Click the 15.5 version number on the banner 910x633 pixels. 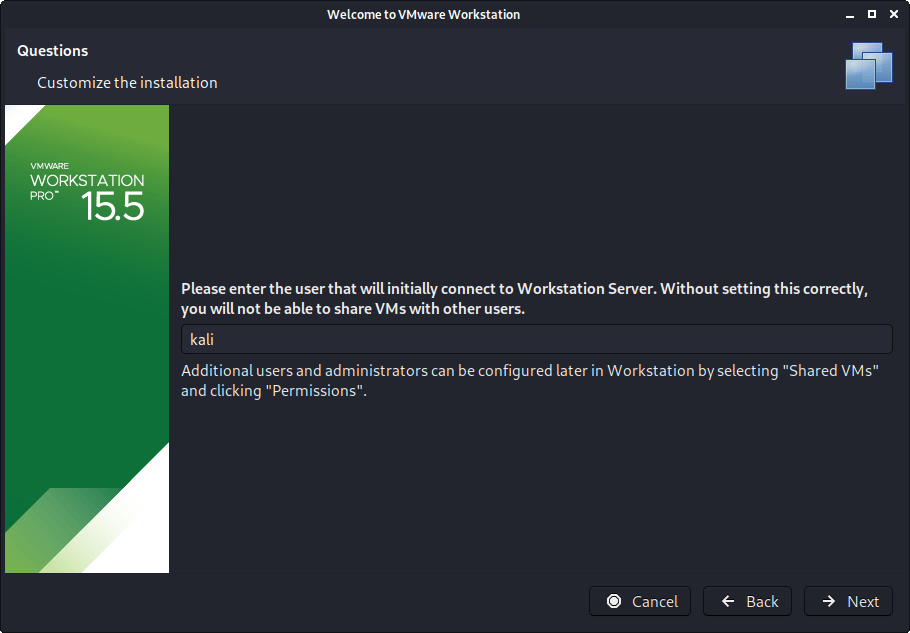[113, 206]
